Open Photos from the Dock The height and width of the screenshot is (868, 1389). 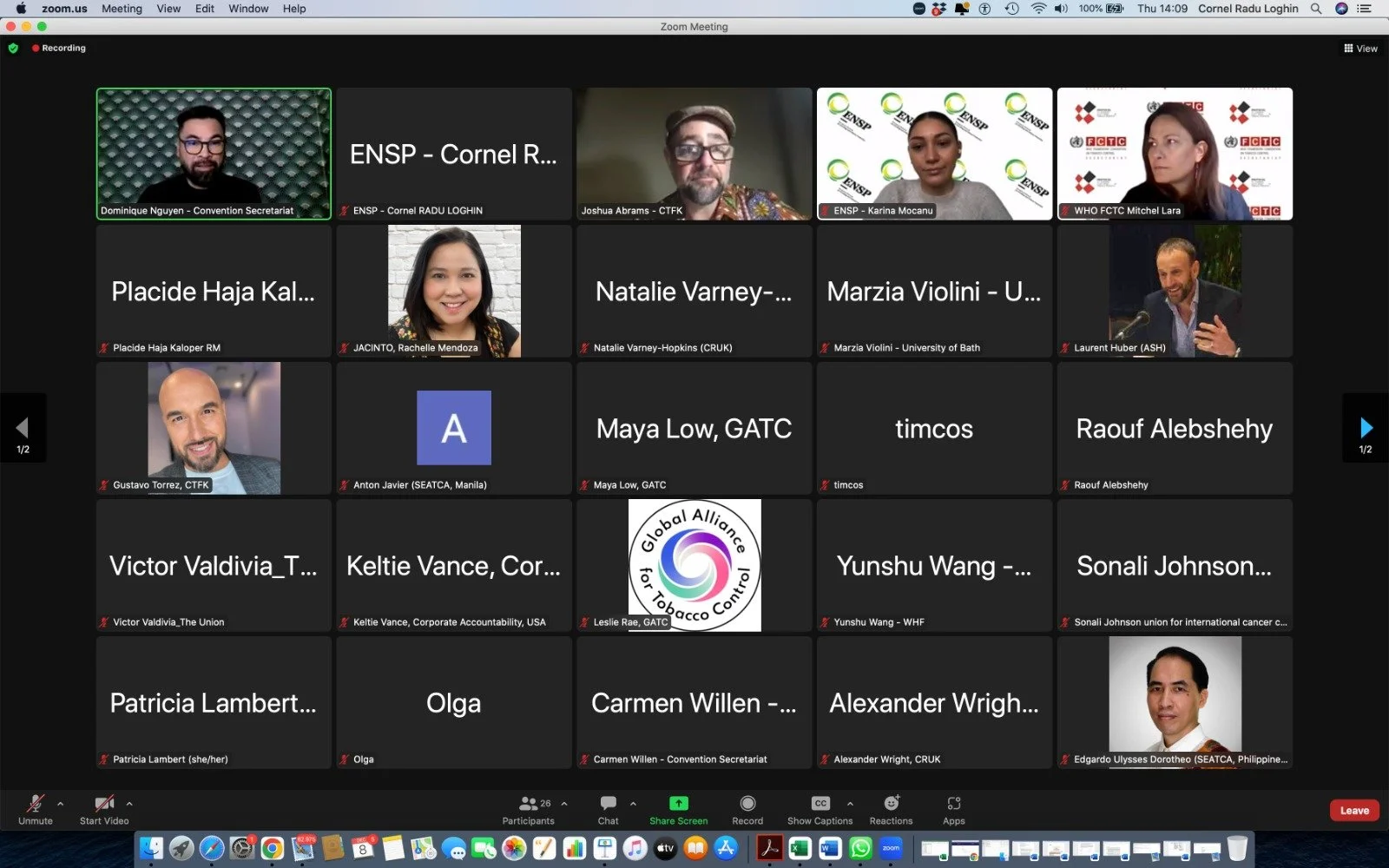click(514, 848)
